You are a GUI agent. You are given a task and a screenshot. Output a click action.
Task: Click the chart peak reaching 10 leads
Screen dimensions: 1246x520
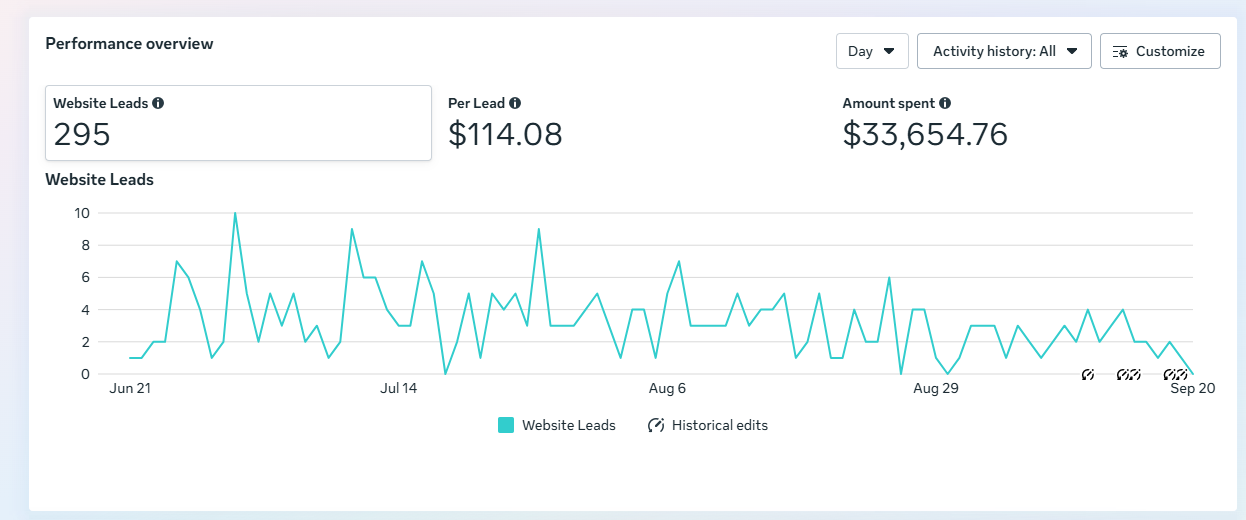235,213
